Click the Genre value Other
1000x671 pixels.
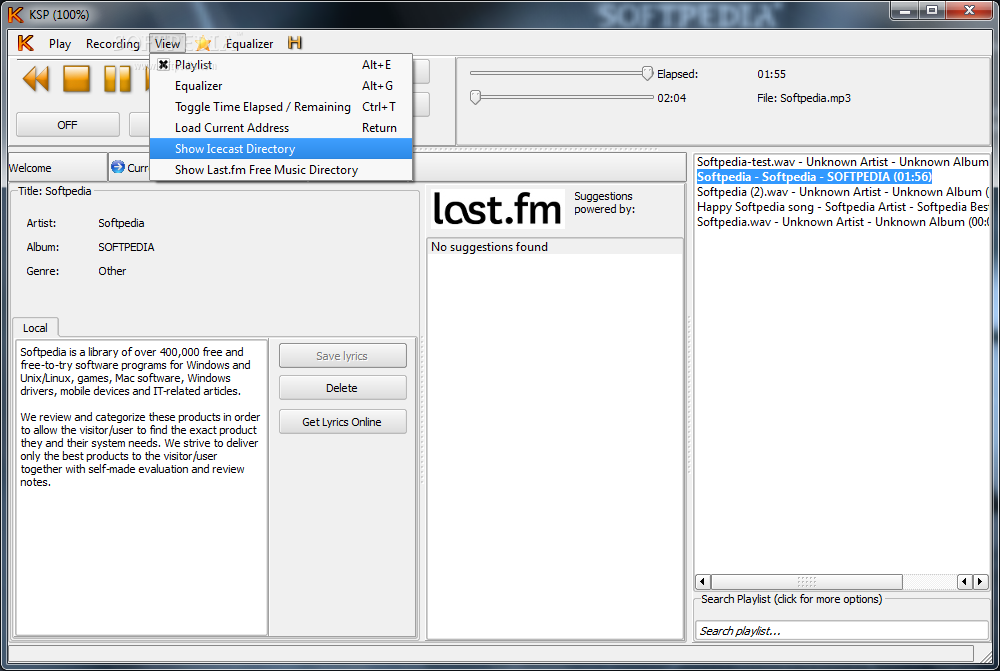pyautogui.click(x=112, y=271)
